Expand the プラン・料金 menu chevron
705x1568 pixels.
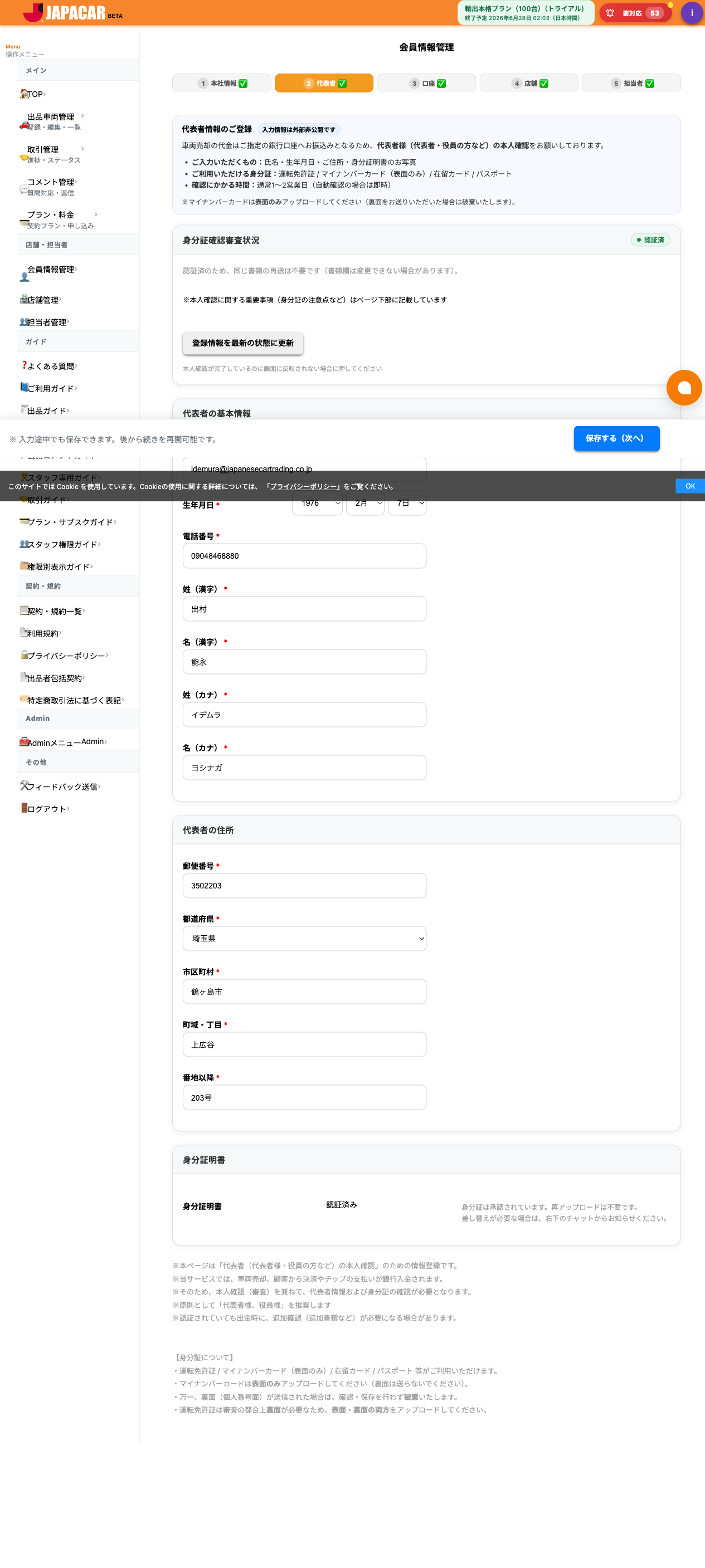pos(96,214)
